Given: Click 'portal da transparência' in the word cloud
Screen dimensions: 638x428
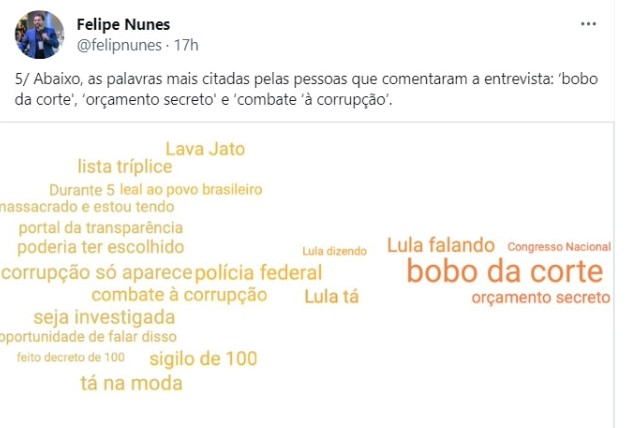Looking at the screenshot, I should point(101,228).
